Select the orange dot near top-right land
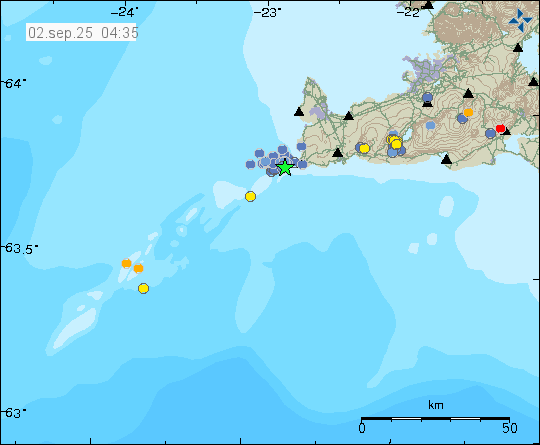The width and height of the screenshot is (540, 445). [x=468, y=112]
